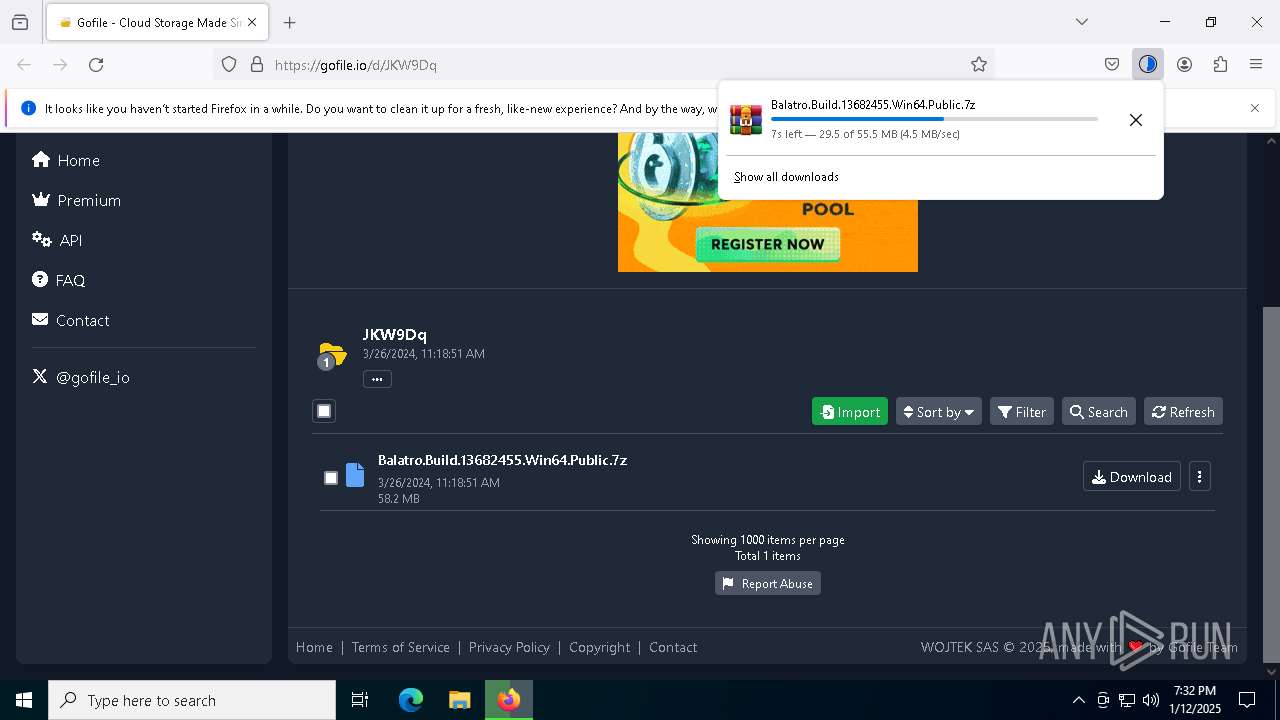
Task: Download the Balatro.Build archive
Action: [1132, 477]
